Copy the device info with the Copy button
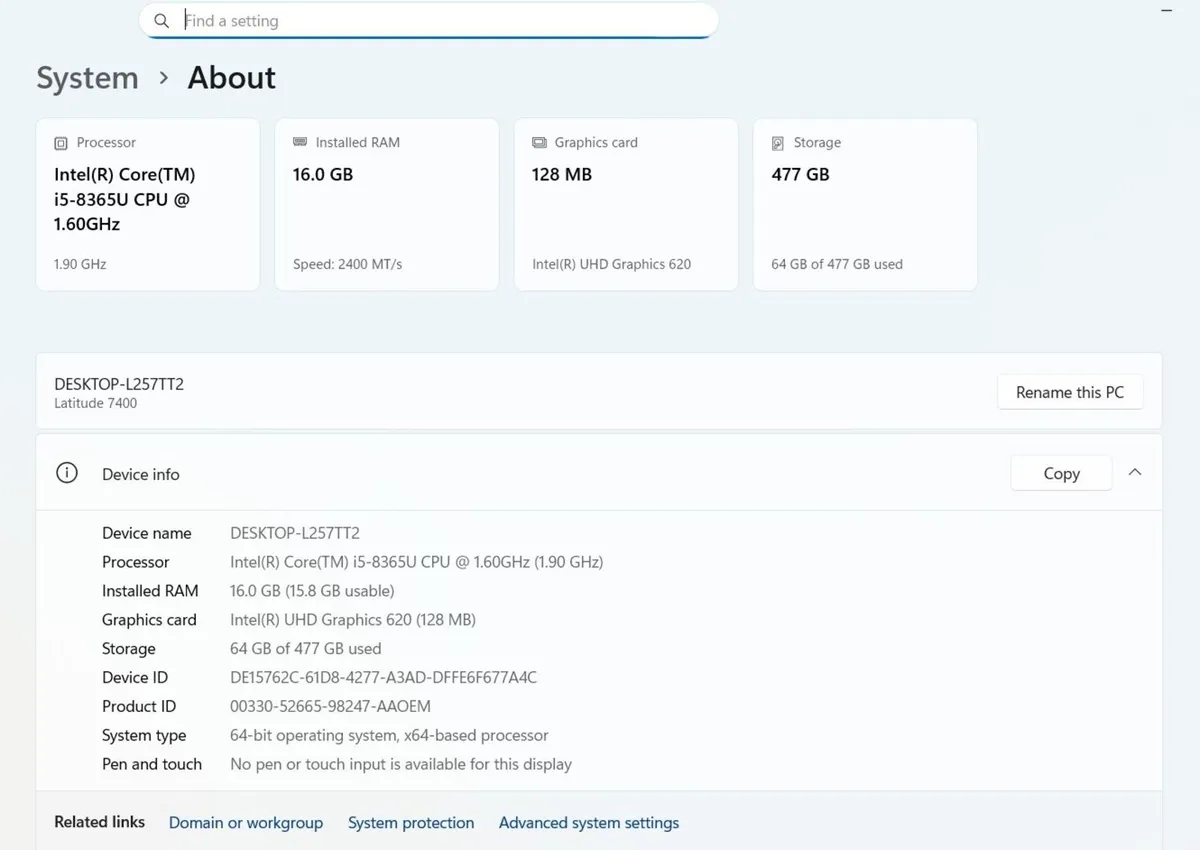 (1061, 473)
